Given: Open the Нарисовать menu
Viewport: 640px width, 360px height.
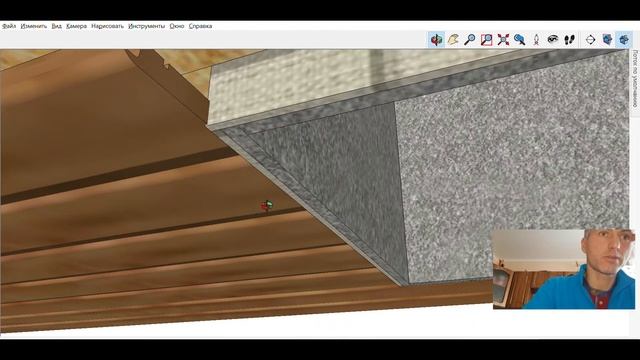Looking at the screenshot, I should pyautogui.click(x=107, y=26).
